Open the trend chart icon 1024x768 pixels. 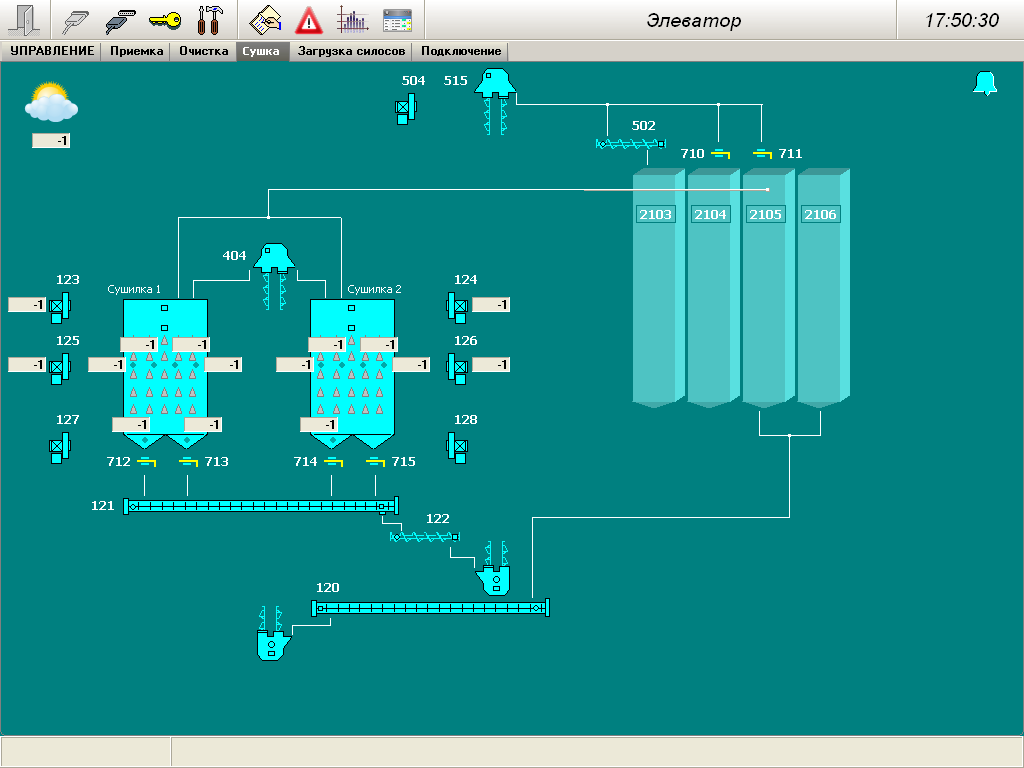(x=352, y=20)
